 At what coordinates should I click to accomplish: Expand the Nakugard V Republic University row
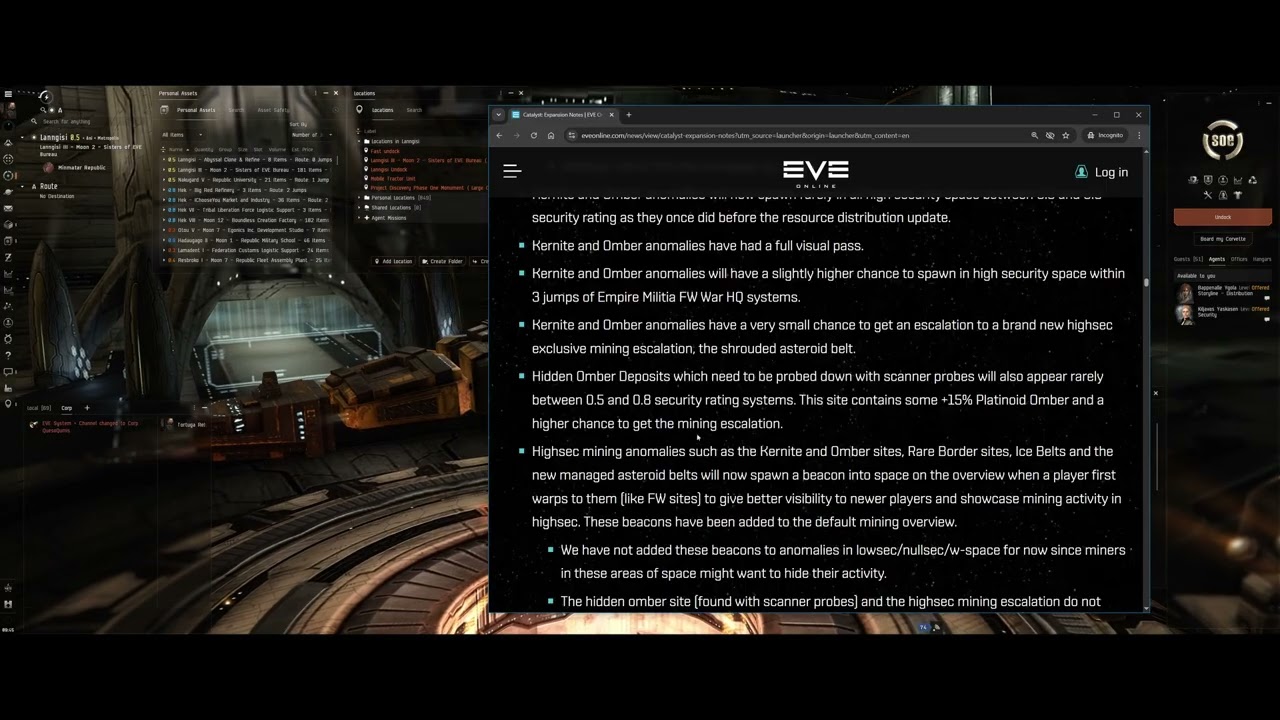[164, 180]
